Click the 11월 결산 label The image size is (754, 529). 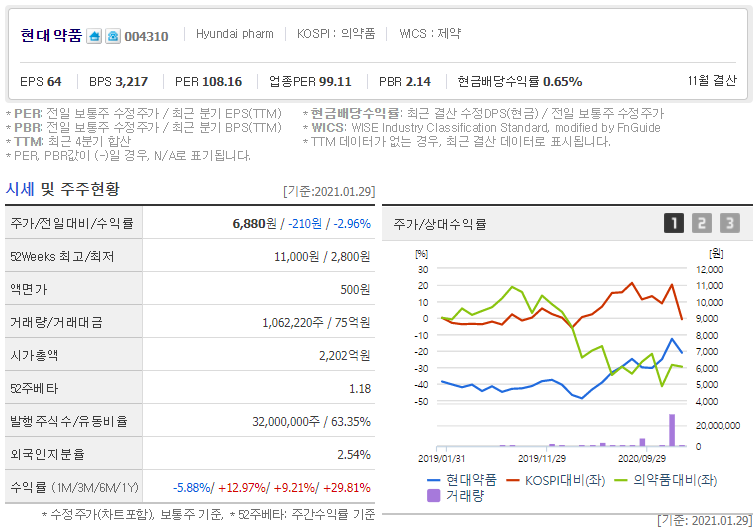pyautogui.click(x=712, y=80)
